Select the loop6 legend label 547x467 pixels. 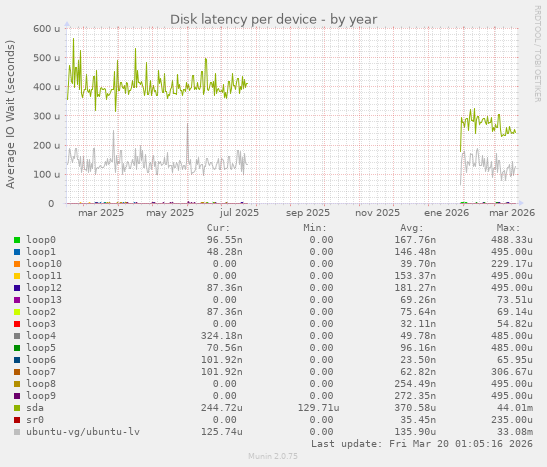pyautogui.click(x=41, y=360)
